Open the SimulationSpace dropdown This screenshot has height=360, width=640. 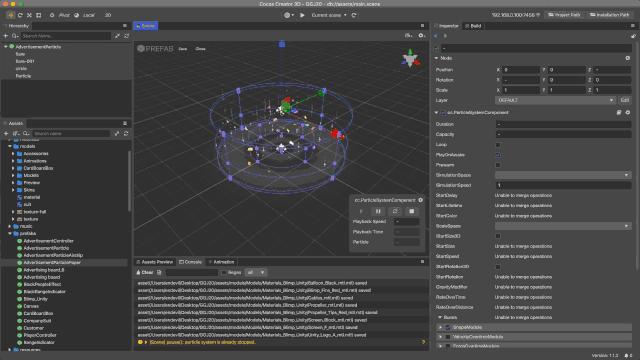point(563,175)
